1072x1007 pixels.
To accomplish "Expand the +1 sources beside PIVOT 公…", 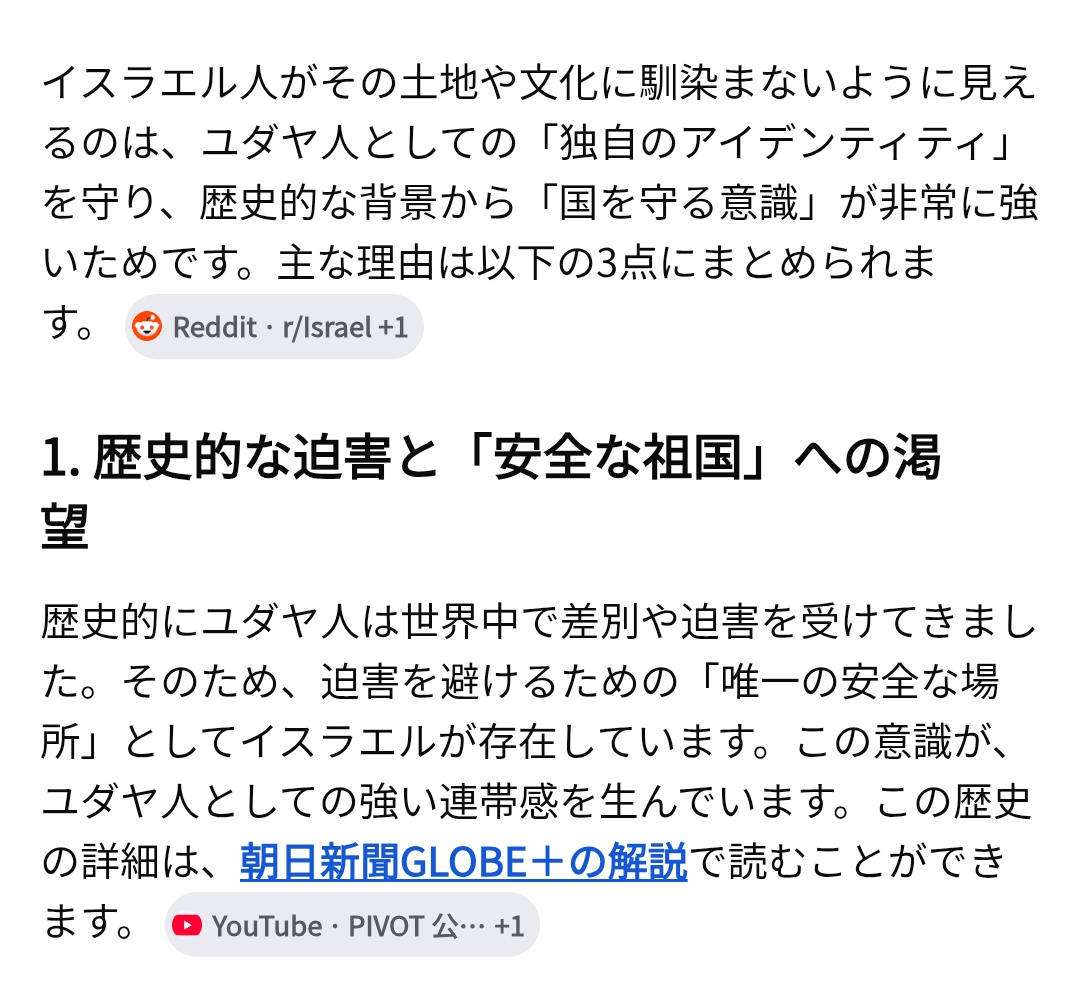I will pyautogui.click(x=509, y=926).
